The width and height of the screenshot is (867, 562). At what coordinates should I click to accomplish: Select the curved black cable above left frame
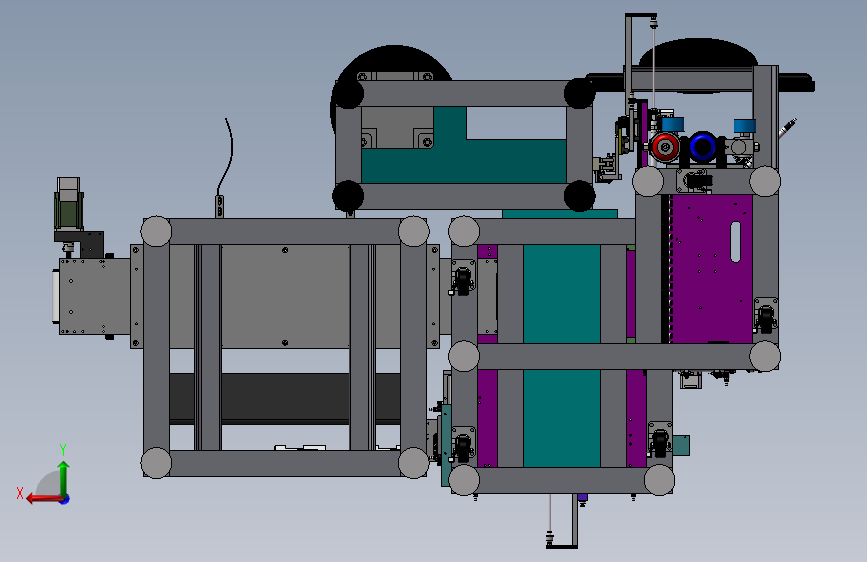click(x=227, y=156)
